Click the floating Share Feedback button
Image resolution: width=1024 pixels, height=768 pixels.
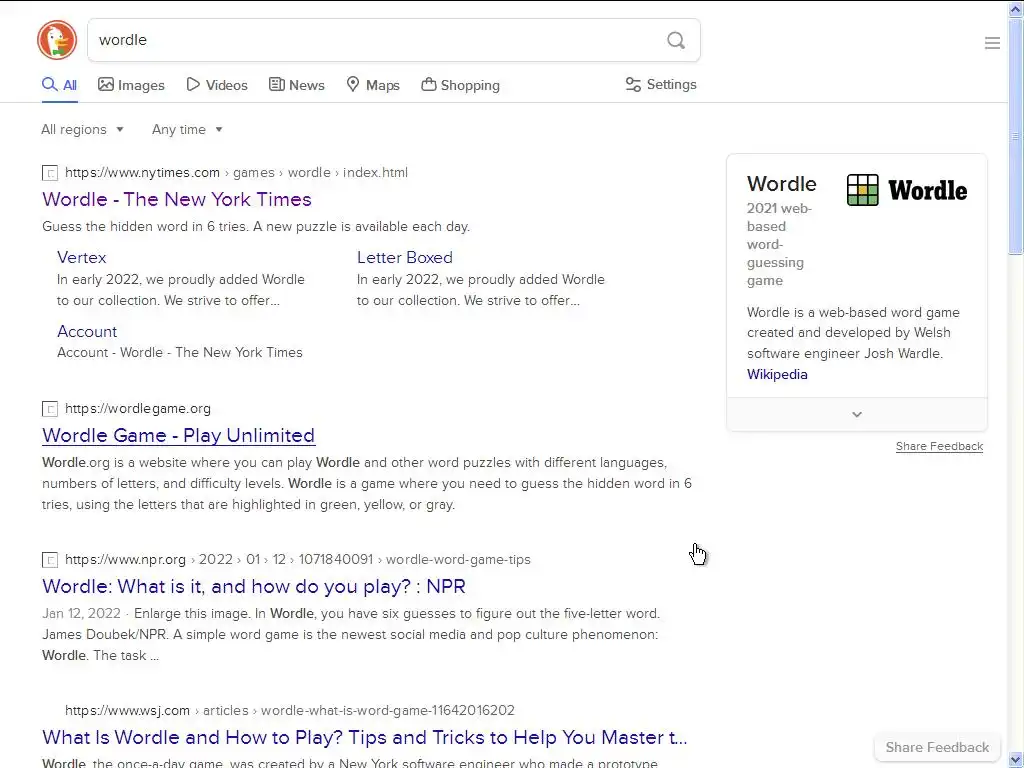[x=937, y=747]
